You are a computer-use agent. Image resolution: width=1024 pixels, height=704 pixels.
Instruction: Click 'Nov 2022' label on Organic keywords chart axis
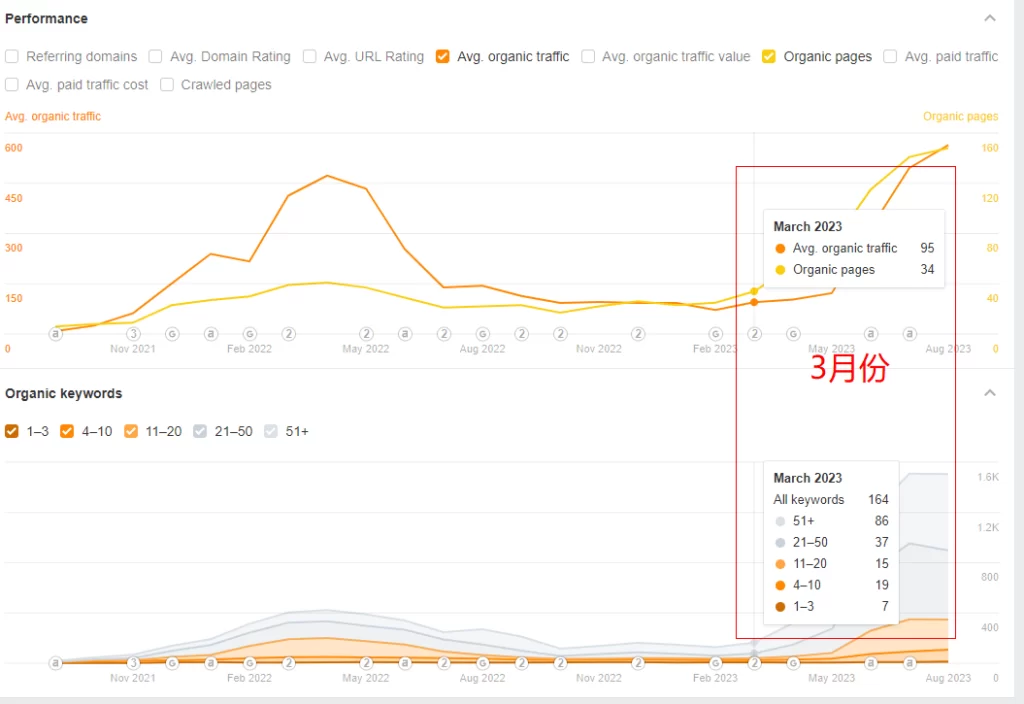pos(599,678)
